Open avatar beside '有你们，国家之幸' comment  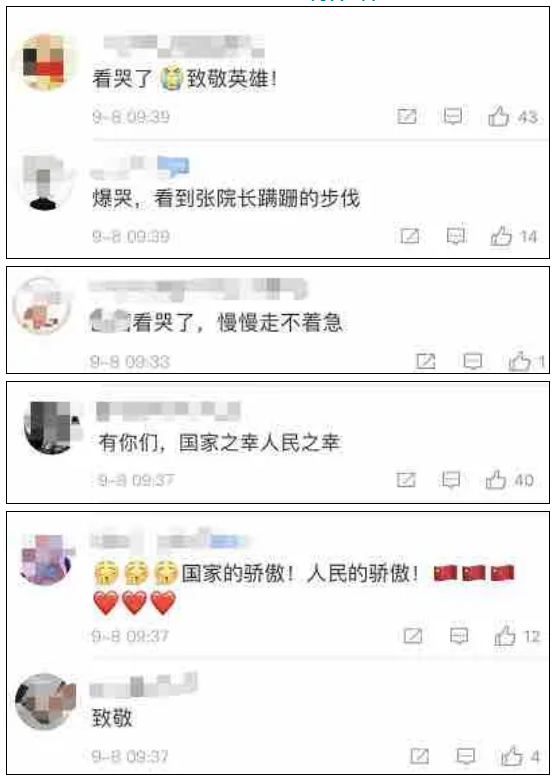[53, 427]
